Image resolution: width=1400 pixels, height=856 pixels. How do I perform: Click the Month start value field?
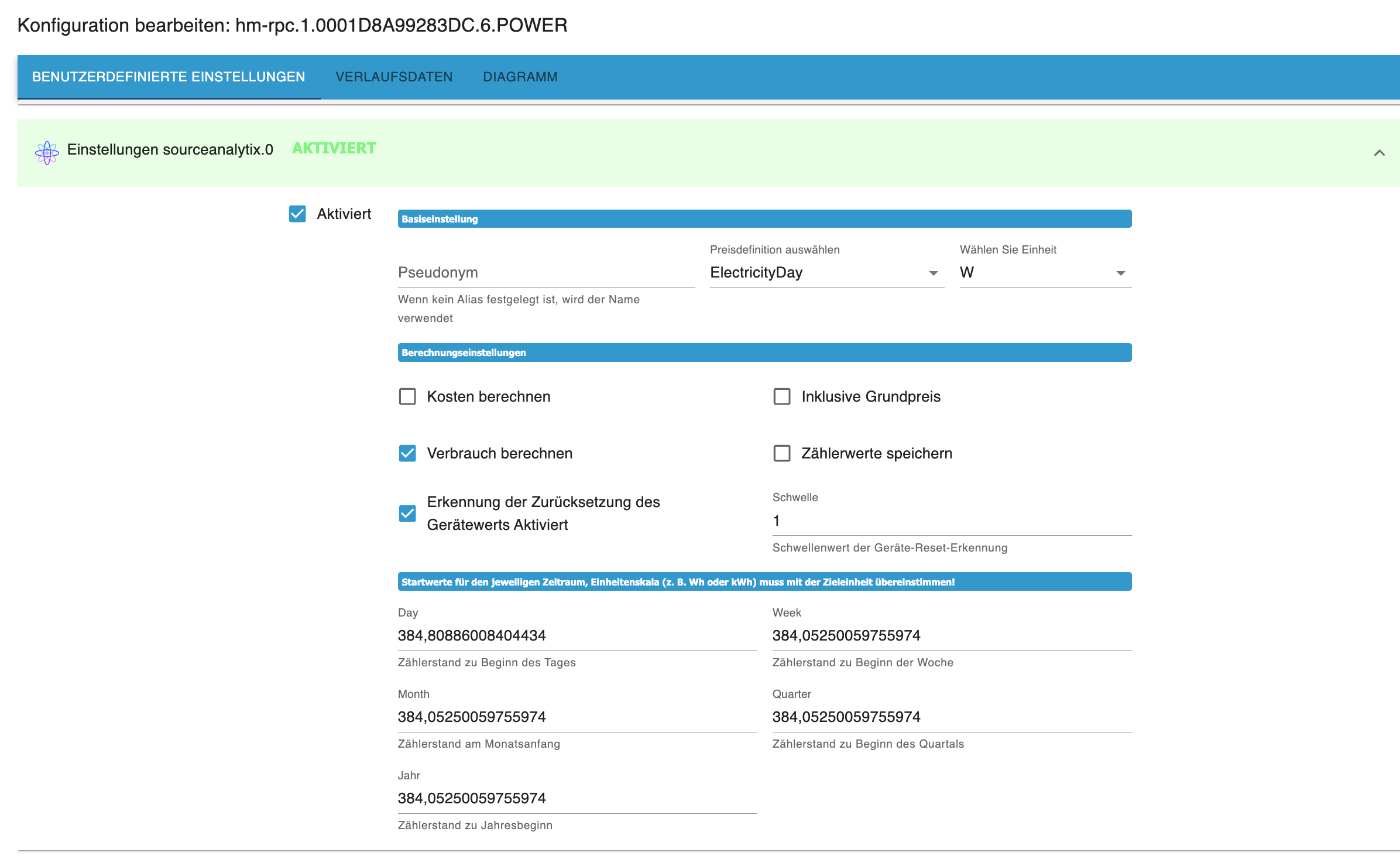(x=577, y=717)
